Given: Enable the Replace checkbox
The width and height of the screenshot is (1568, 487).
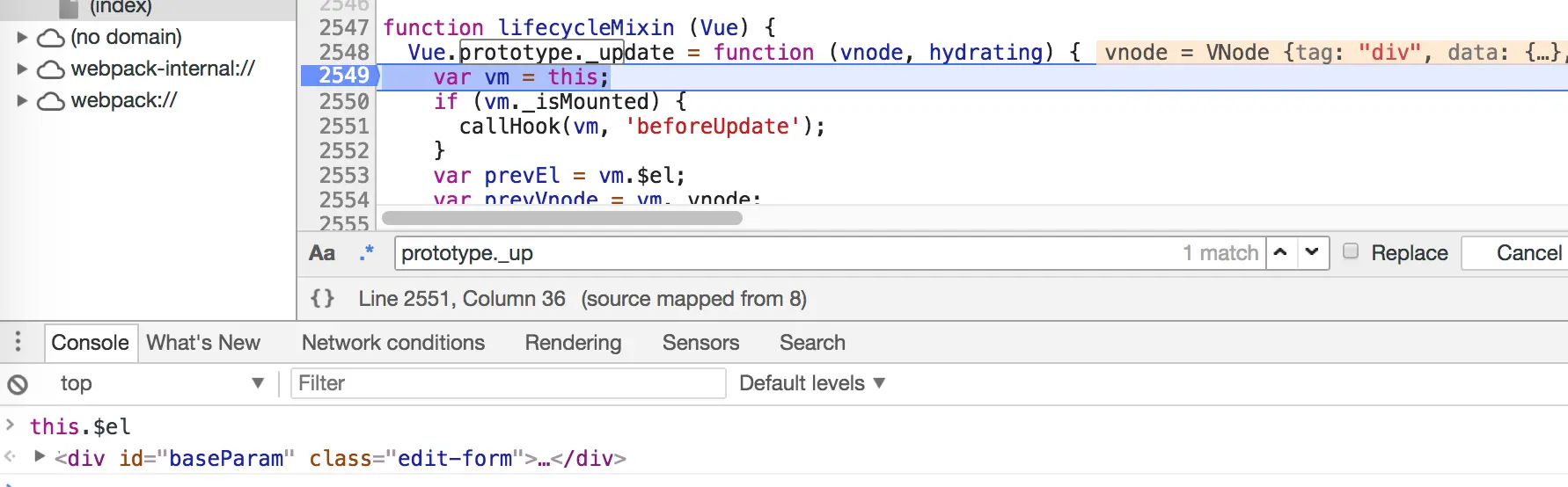Looking at the screenshot, I should coord(1351,252).
